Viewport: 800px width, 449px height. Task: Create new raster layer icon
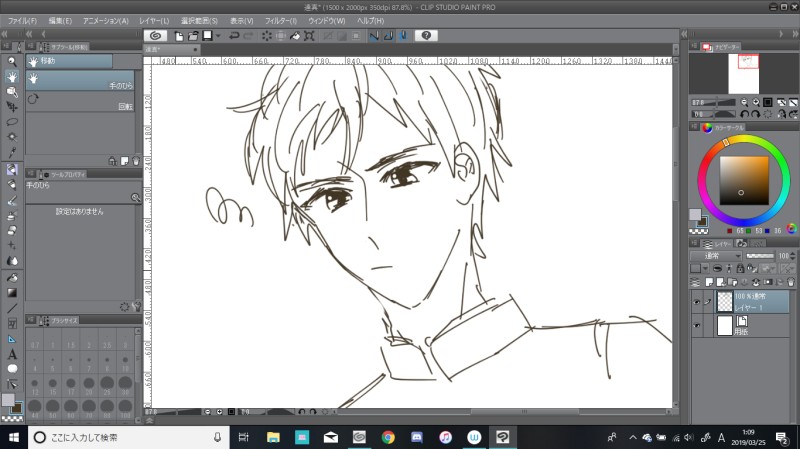point(709,282)
